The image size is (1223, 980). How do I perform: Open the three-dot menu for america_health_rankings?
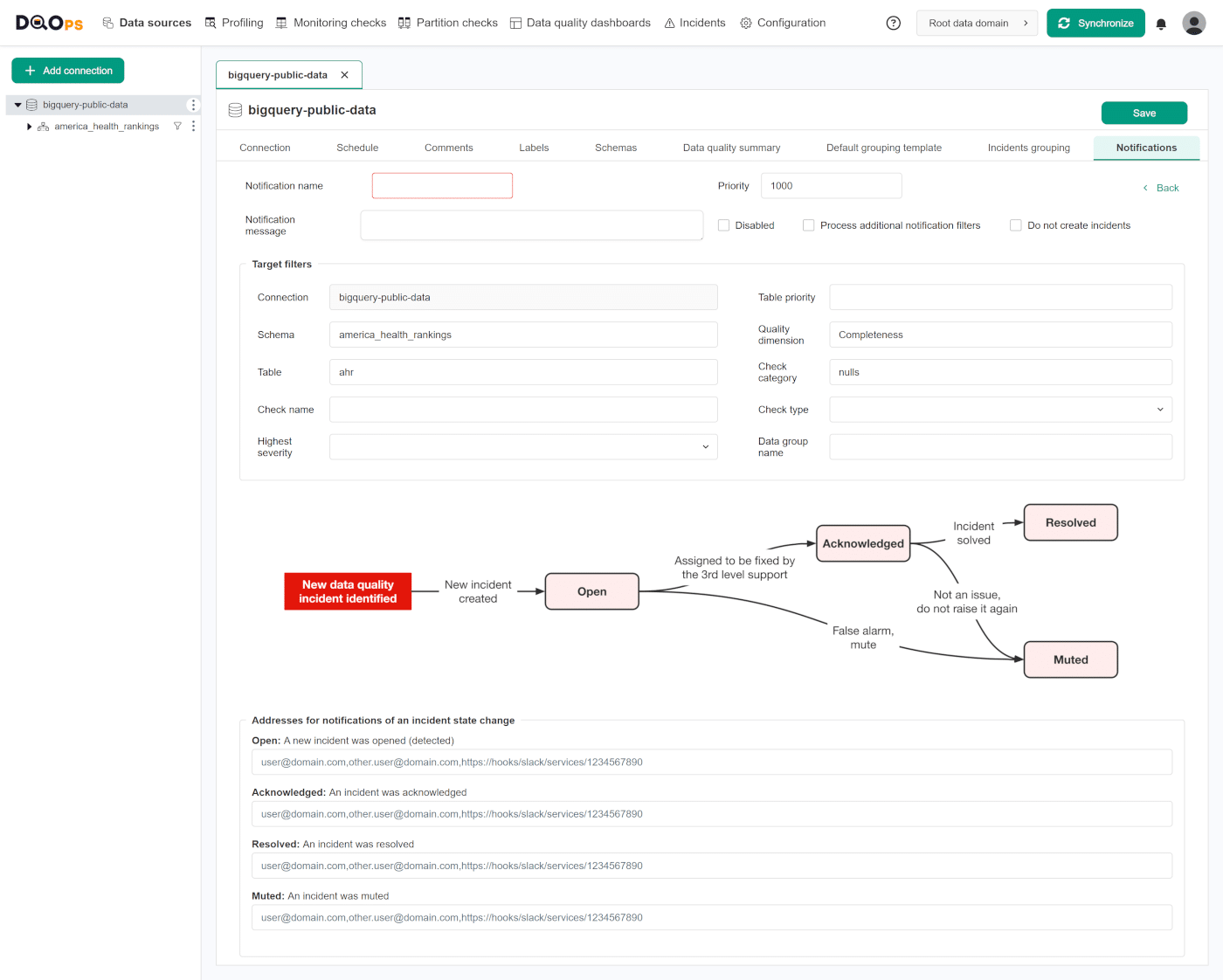coord(193,127)
